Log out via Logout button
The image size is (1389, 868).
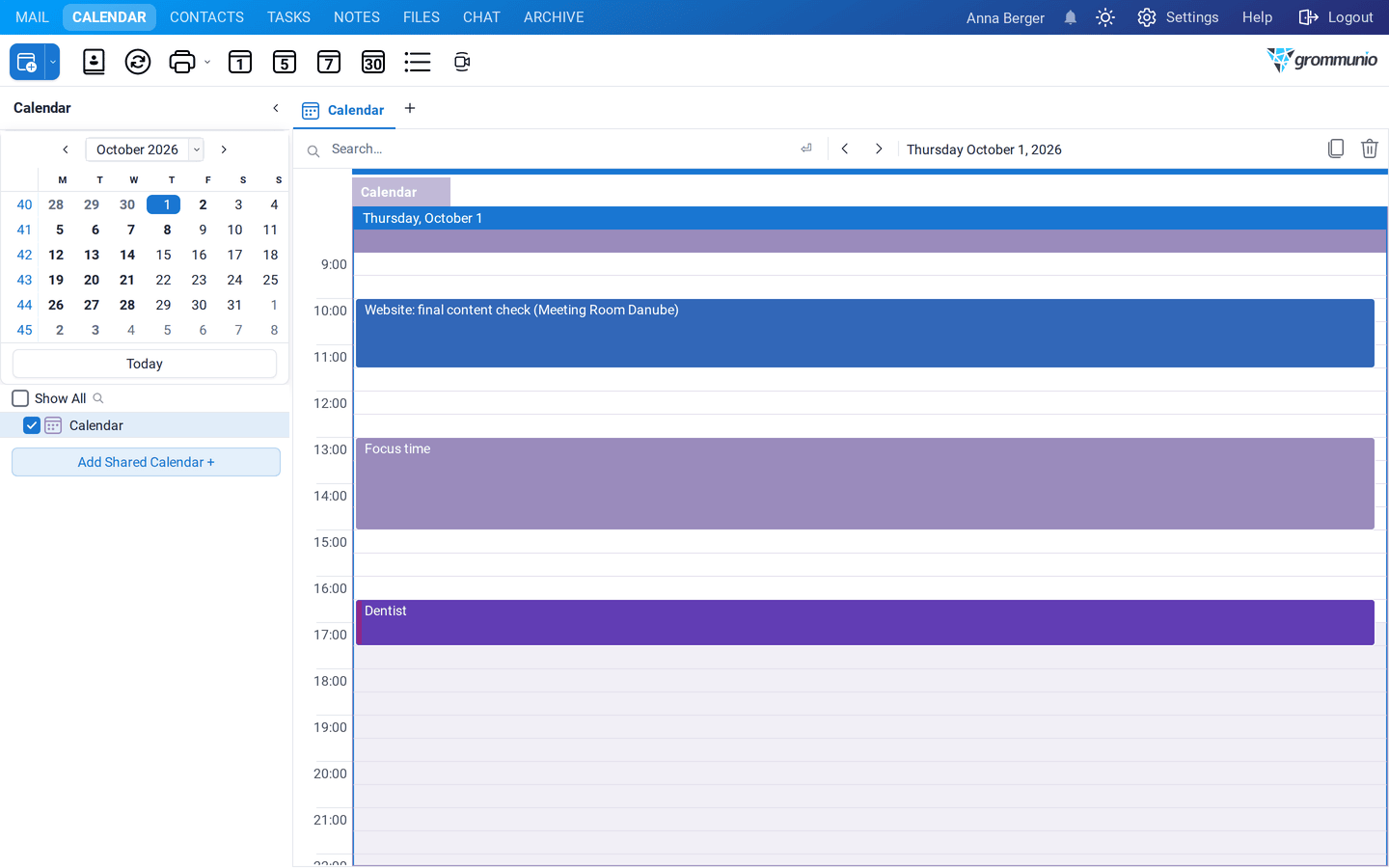[x=1336, y=17]
